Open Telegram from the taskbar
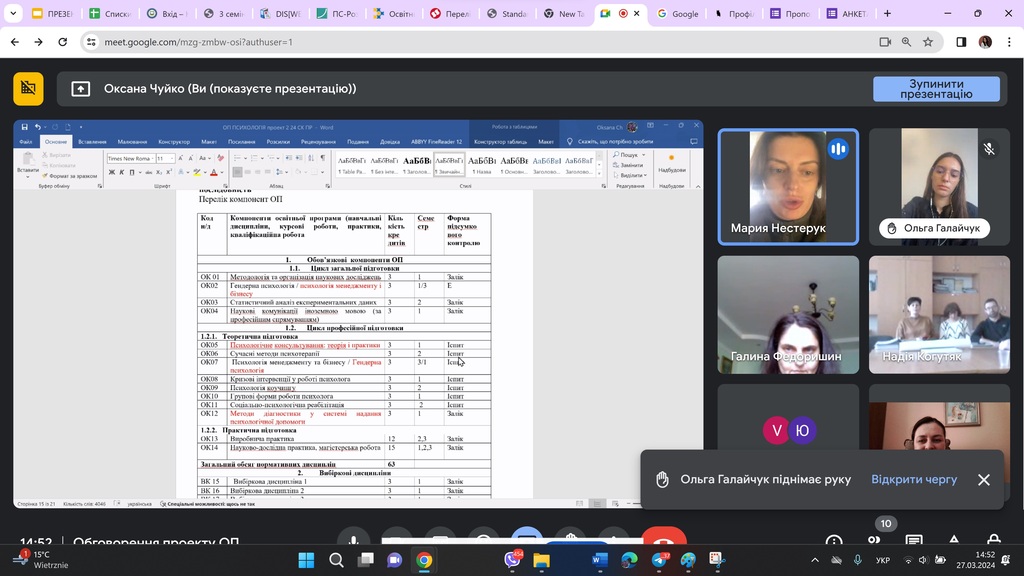The height and width of the screenshot is (576, 1024). [x=658, y=560]
